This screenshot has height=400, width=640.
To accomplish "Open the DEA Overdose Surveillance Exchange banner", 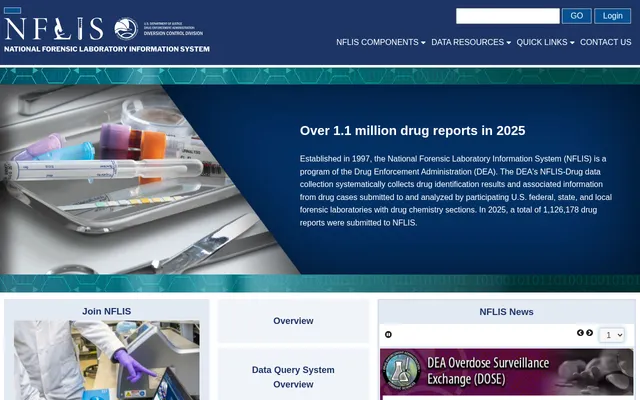I will tap(507, 371).
